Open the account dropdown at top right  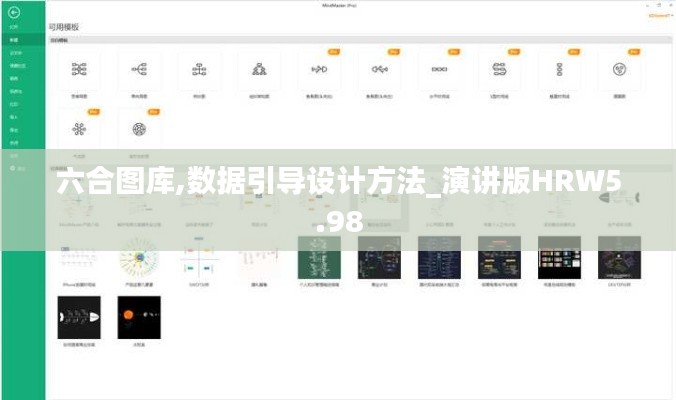[660, 16]
